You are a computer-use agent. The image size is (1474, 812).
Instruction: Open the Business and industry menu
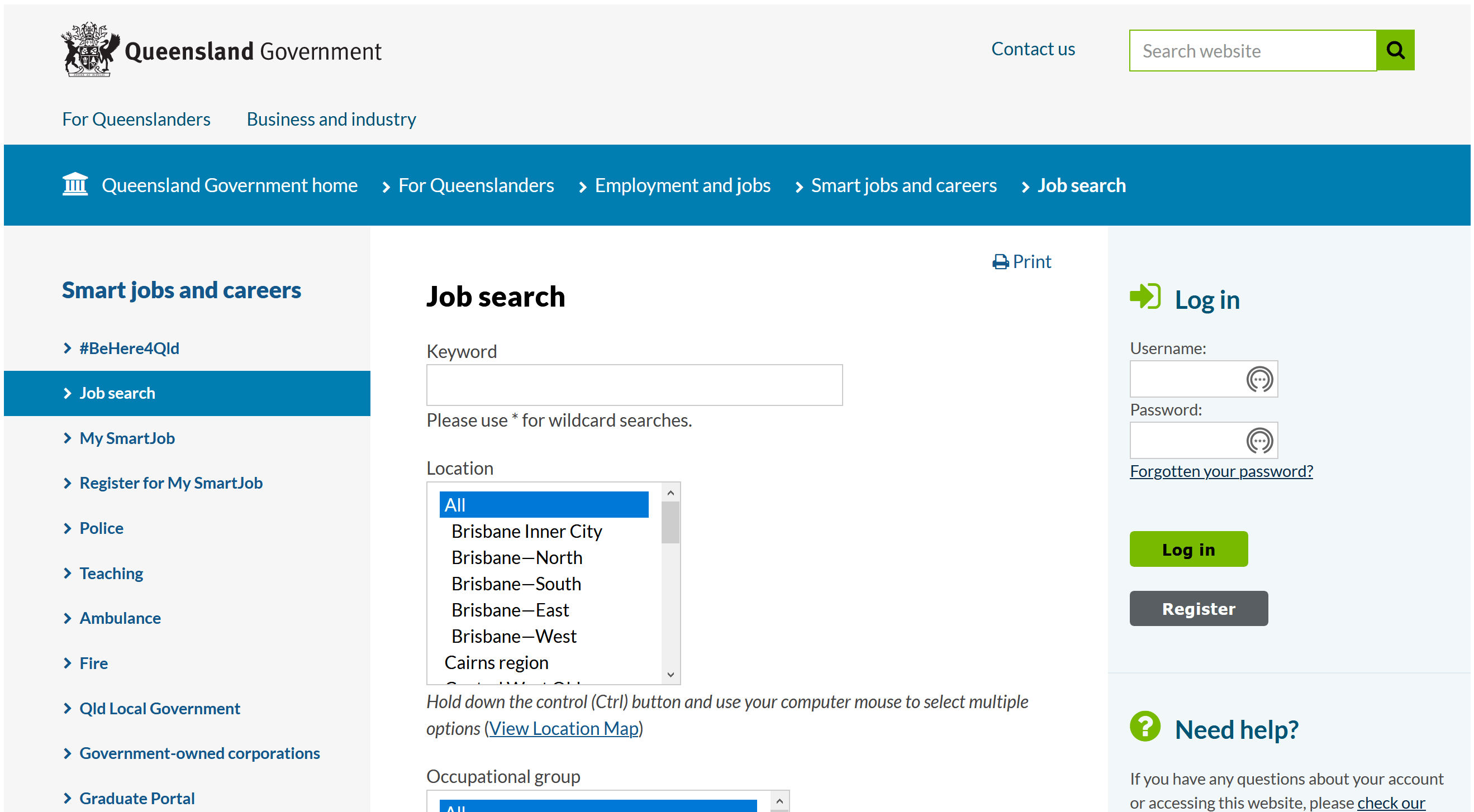pos(331,119)
